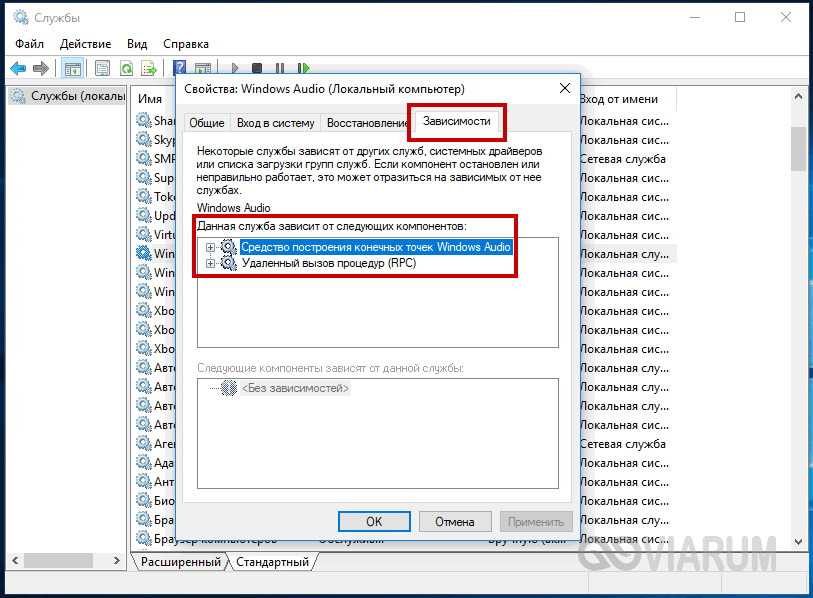Switch to the Расширенный view tab

point(180,562)
